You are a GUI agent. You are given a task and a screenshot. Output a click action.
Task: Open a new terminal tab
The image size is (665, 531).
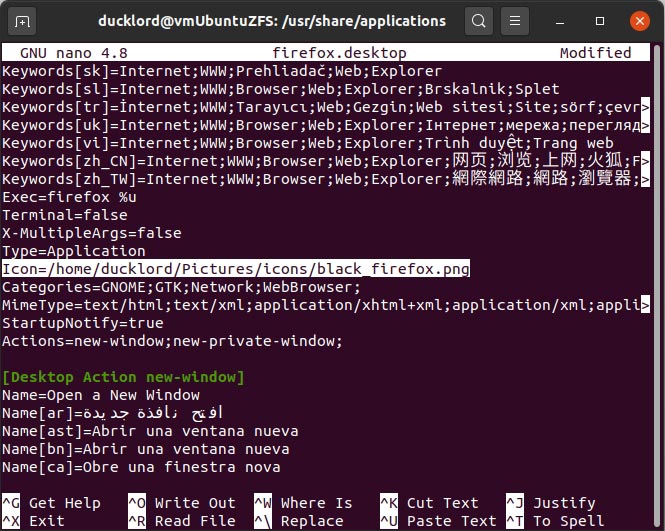22,21
